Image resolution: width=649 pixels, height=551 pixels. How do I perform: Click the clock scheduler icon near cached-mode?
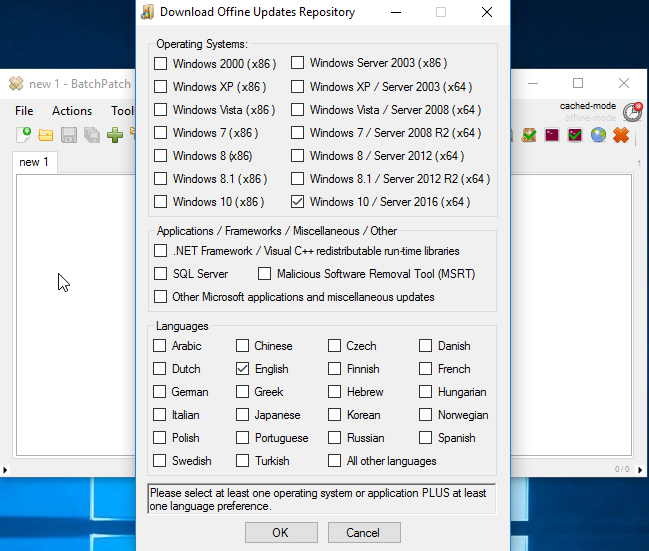[x=633, y=111]
